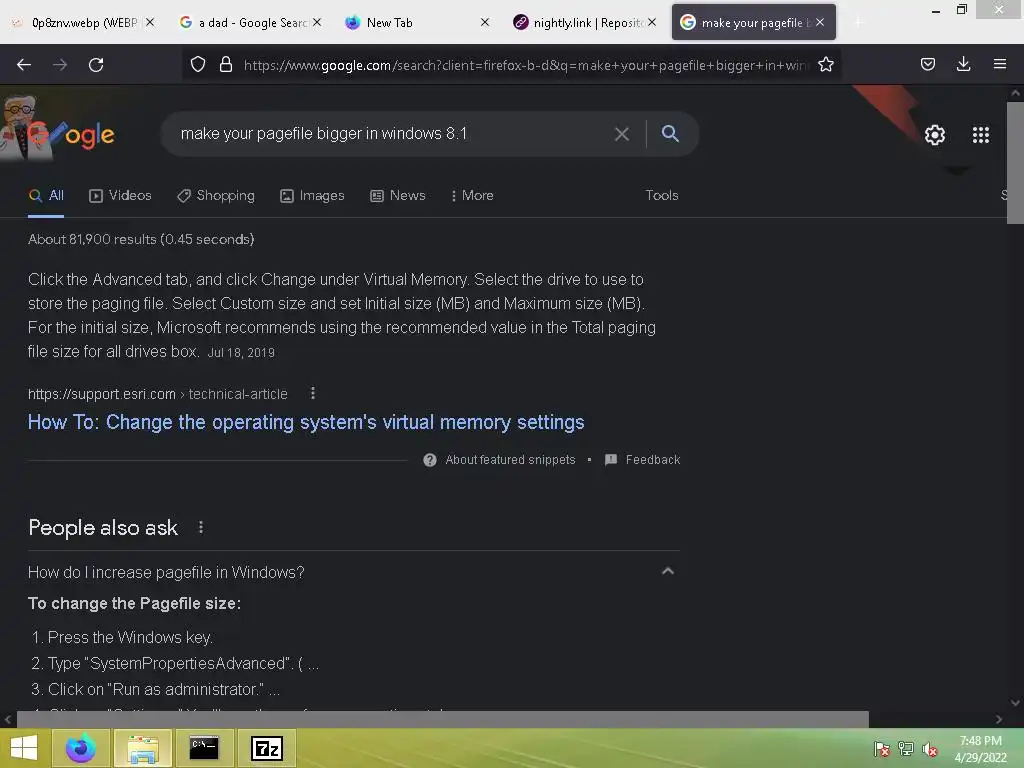Image resolution: width=1024 pixels, height=768 pixels.
Task: Open the Google apps grid
Action: point(980,135)
